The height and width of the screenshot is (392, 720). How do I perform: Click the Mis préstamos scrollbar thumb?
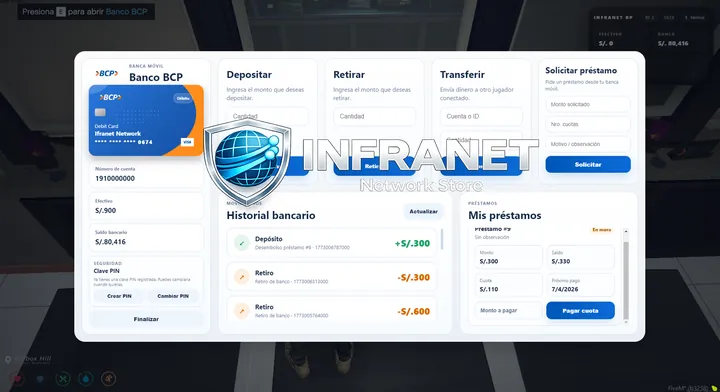tap(626, 280)
